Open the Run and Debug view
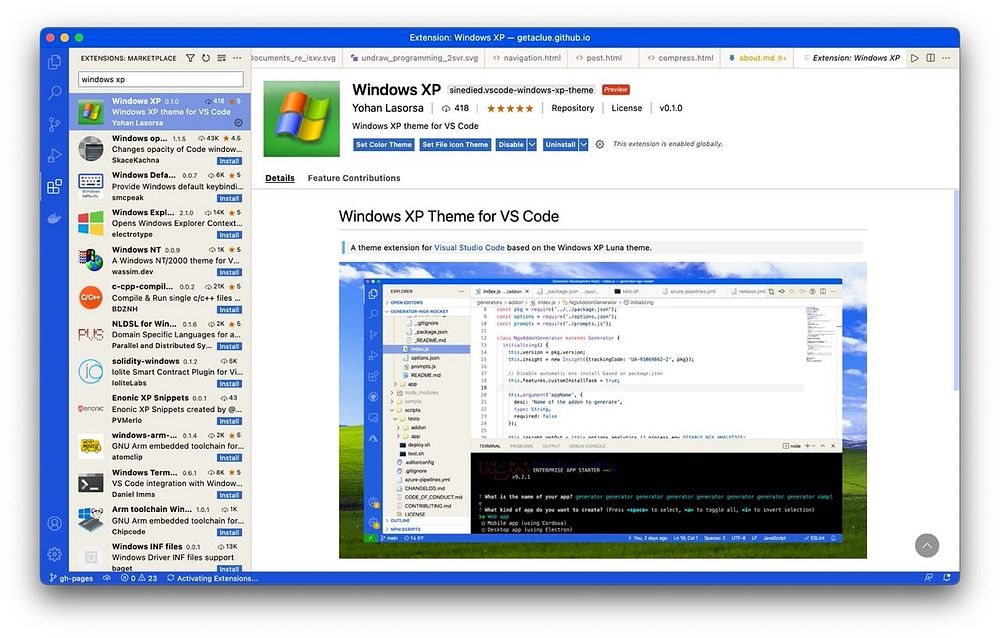This screenshot has height=638, width=1000. pos(55,155)
